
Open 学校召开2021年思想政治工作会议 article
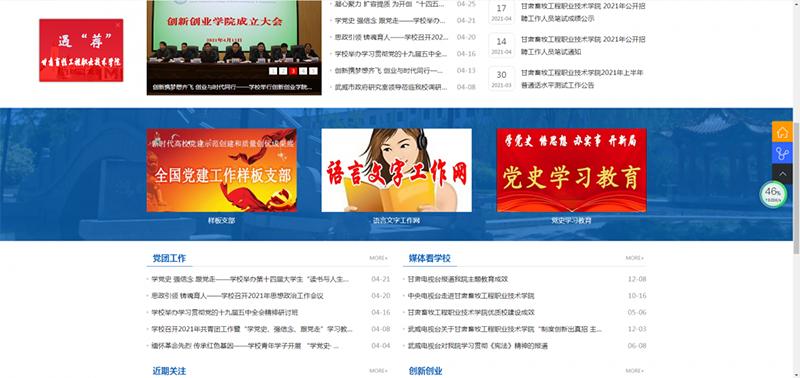[x=237, y=296]
